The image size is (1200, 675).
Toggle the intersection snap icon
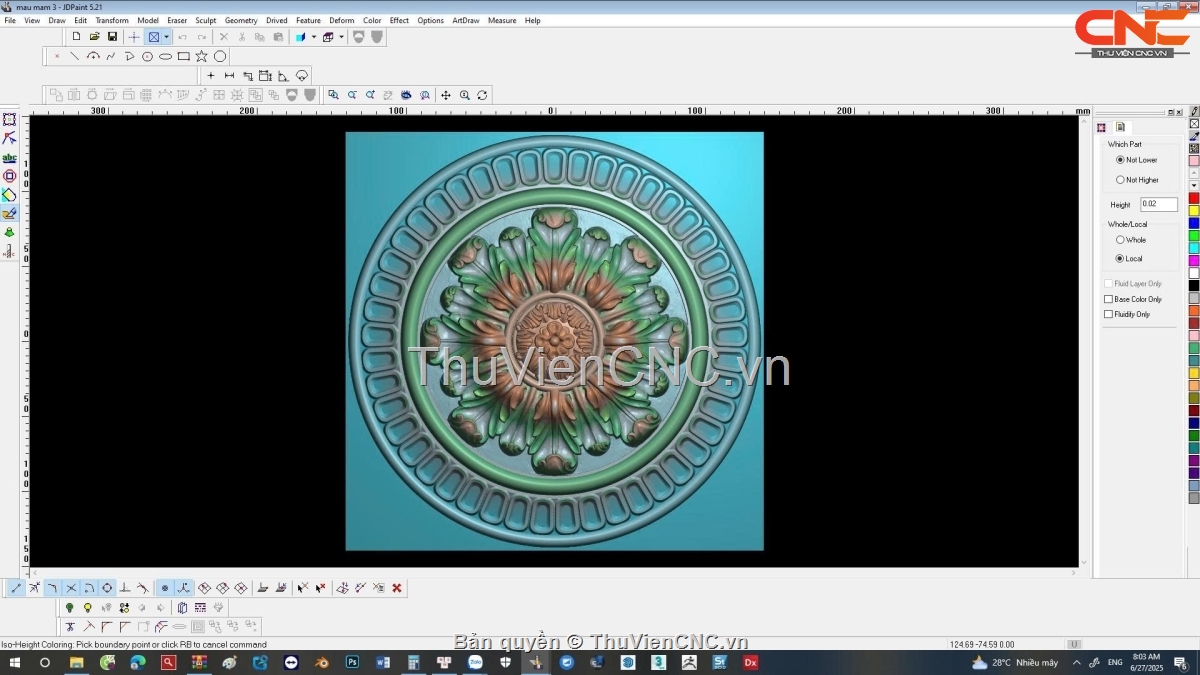tap(71, 588)
